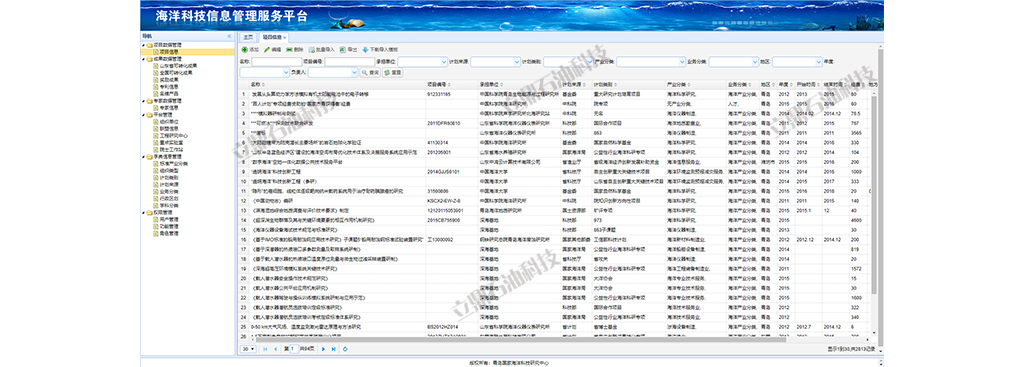Go to the first page of results

click(265, 349)
